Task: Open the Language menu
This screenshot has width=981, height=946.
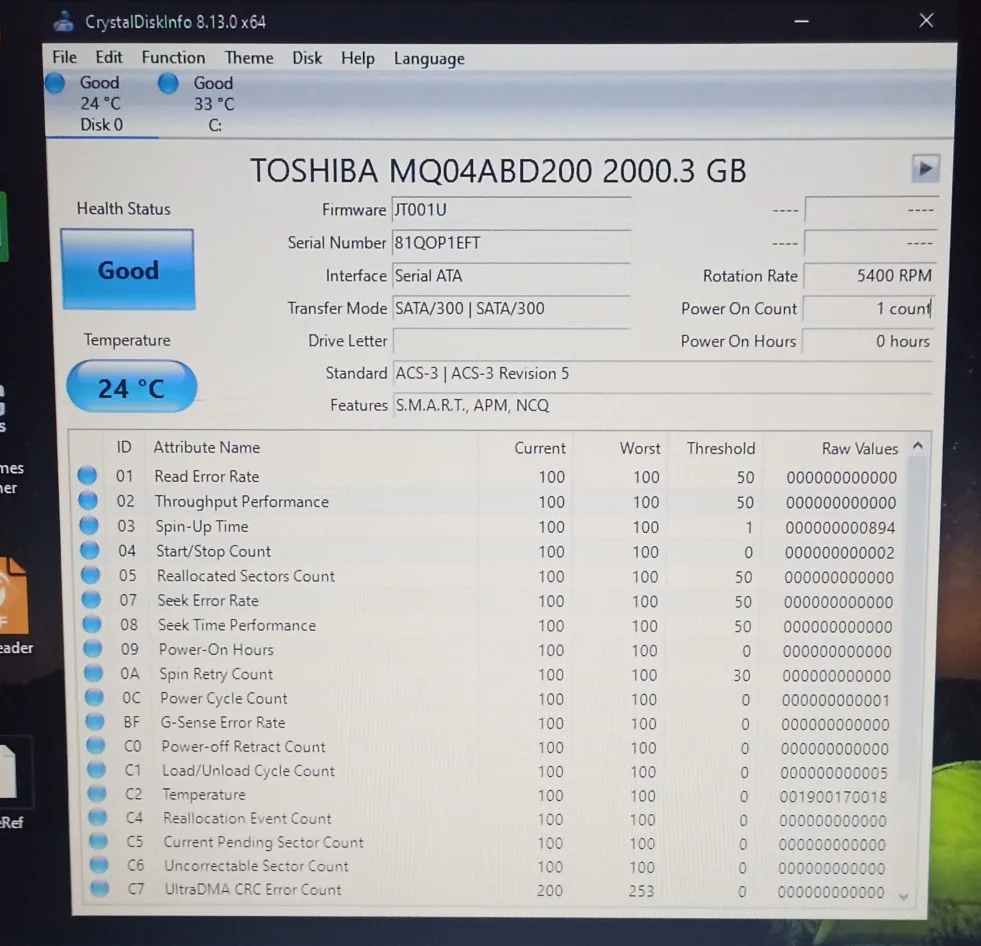Action: pos(429,59)
